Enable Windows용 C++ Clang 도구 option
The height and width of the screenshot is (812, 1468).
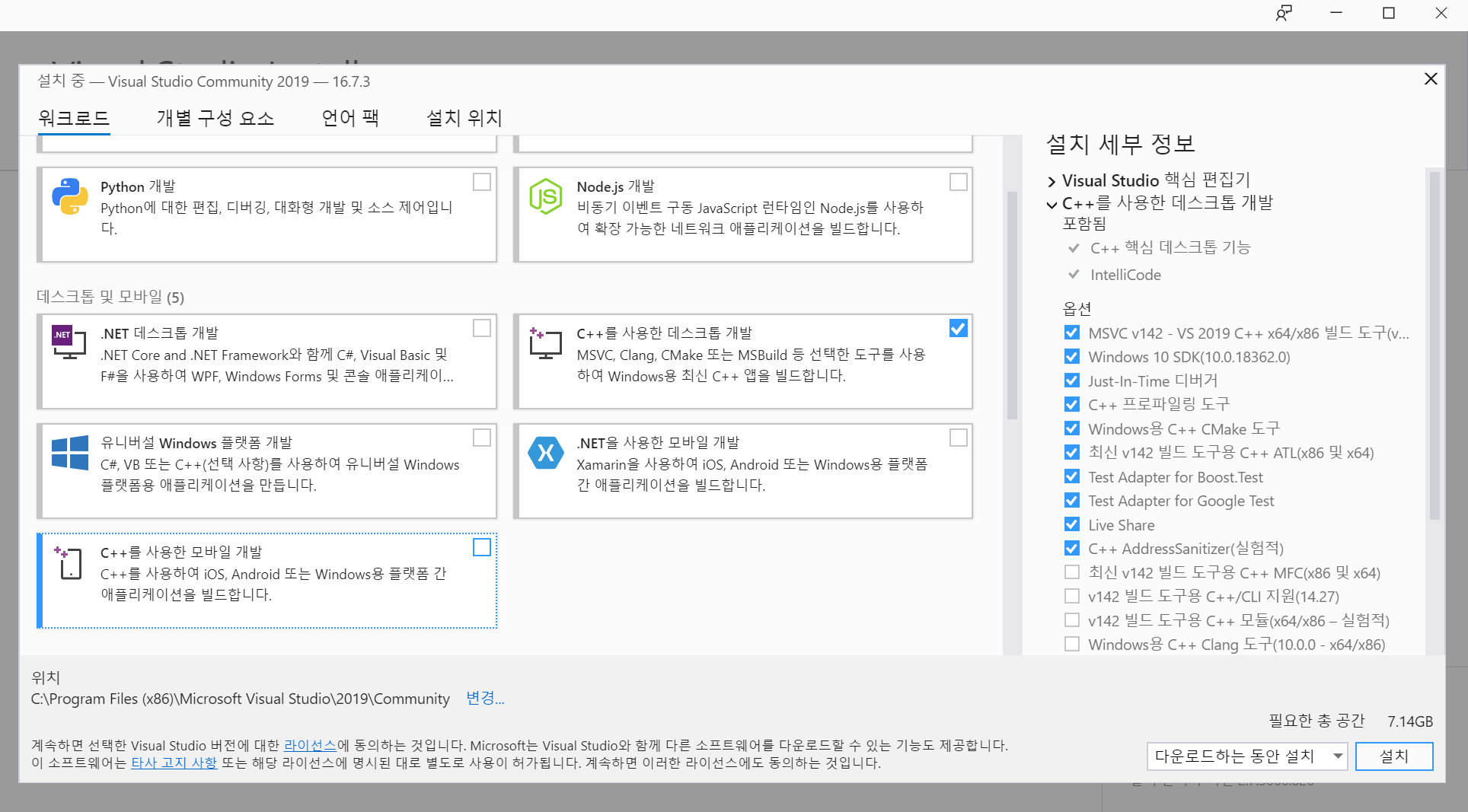pos(1072,644)
